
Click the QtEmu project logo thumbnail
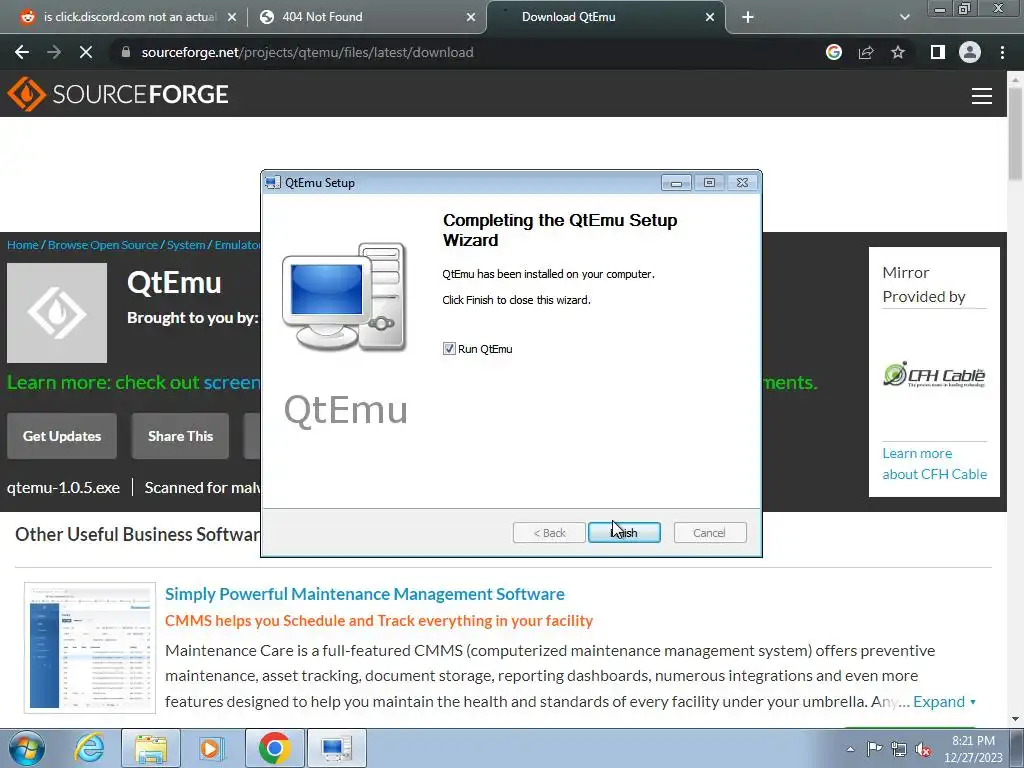[x=57, y=313]
